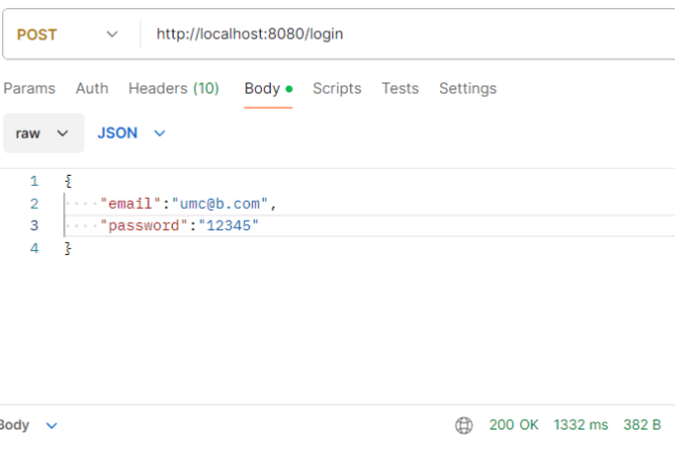Image resolution: width=675 pixels, height=450 pixels.
Task: Click line number 4 in the editor gutter
Action: pos(34,248)
